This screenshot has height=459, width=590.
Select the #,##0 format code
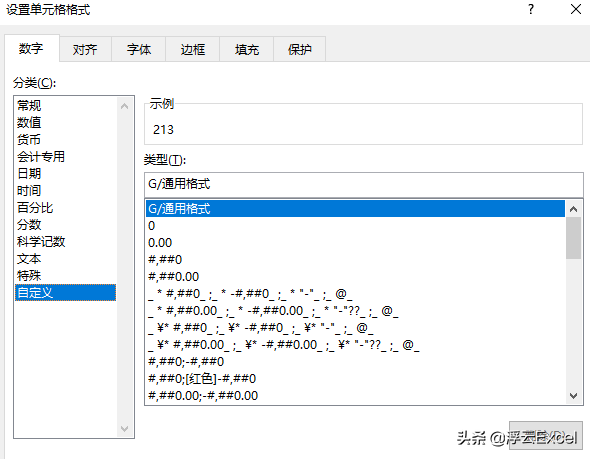[355, 260]
